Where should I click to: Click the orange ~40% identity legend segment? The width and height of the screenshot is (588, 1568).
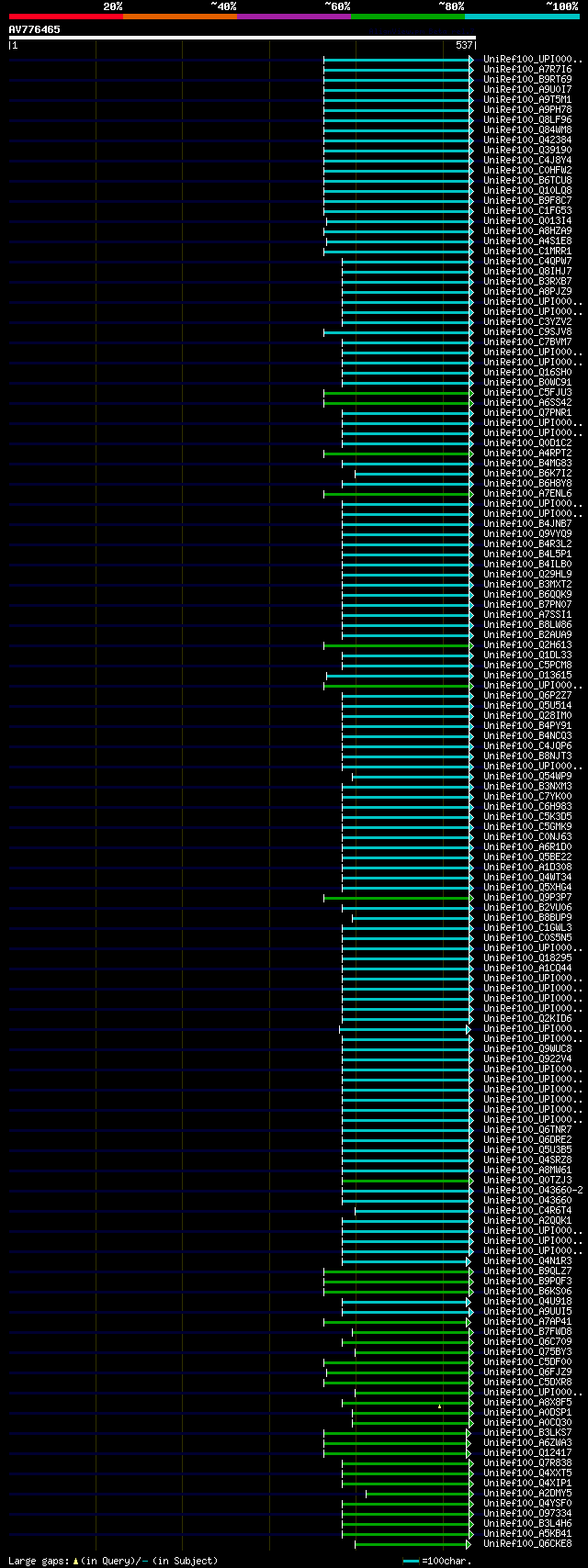pos(180,17)
